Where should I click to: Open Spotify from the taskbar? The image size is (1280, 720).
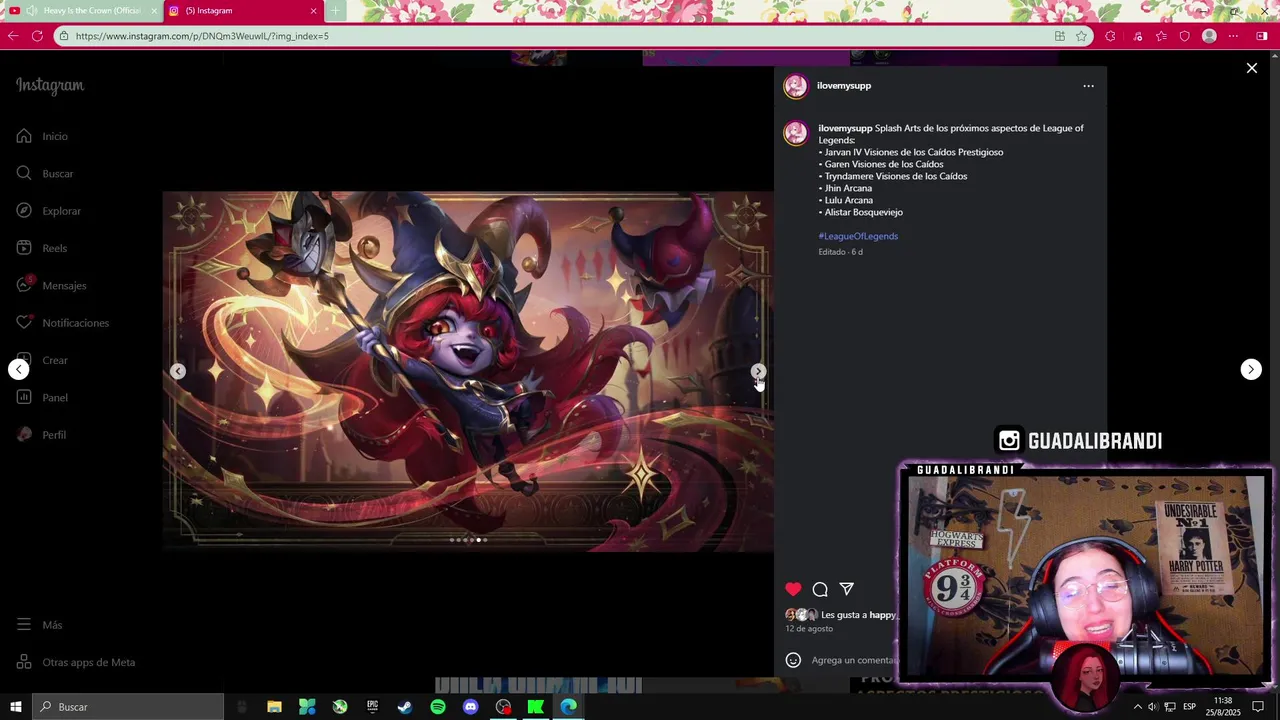438,707
